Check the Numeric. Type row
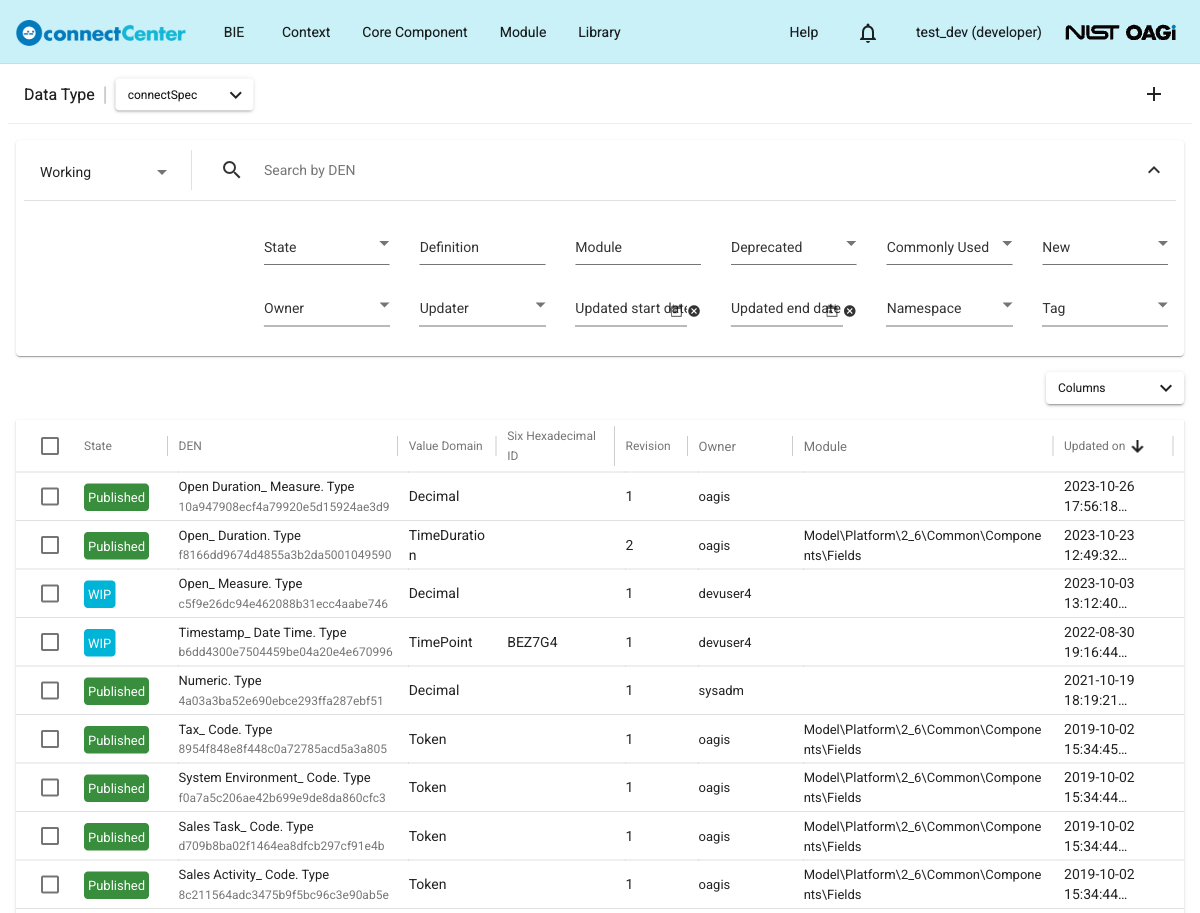This screenshot has height=913, width=1200. [x=50, y=690]
